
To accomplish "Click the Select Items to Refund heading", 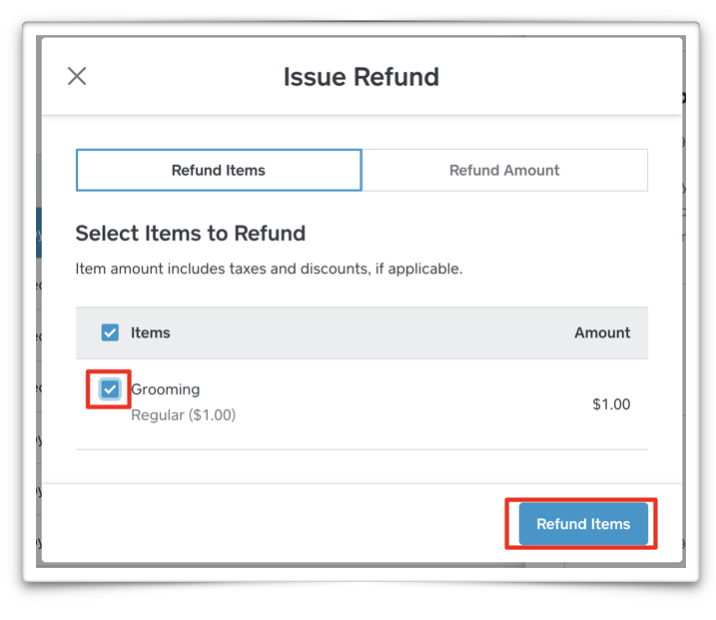I will tap(190, 233).
